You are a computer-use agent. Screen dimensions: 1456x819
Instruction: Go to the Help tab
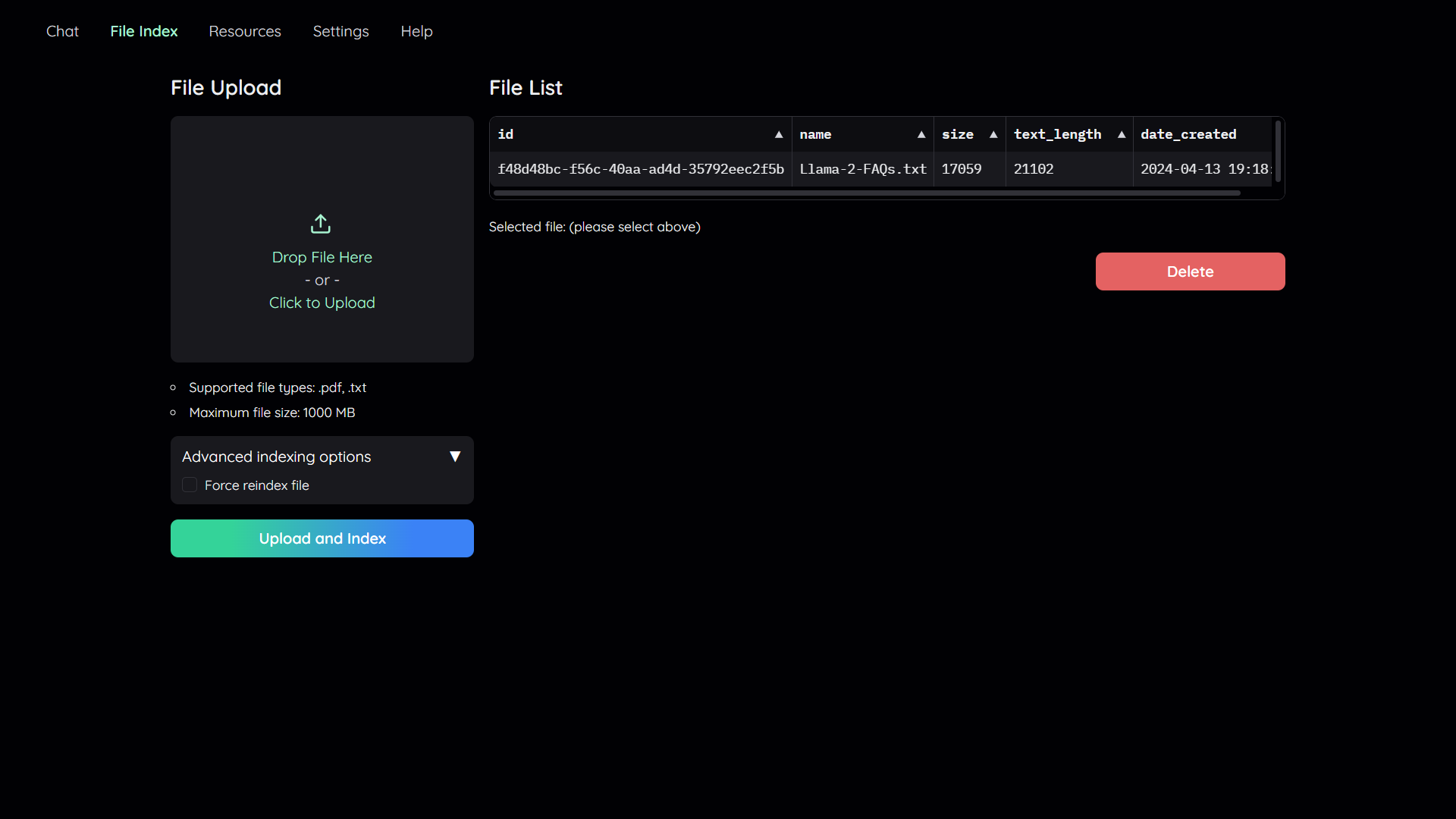click(416, 31)
